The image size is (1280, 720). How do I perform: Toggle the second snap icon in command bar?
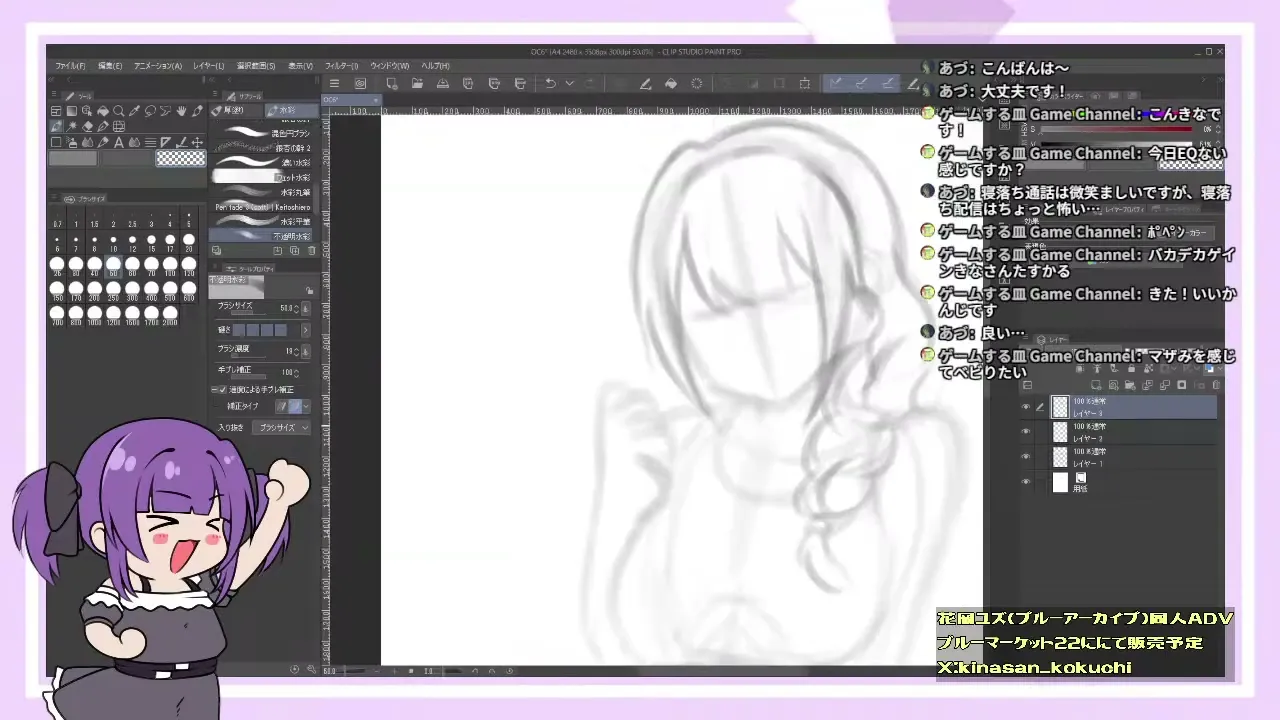coord(860,84)
